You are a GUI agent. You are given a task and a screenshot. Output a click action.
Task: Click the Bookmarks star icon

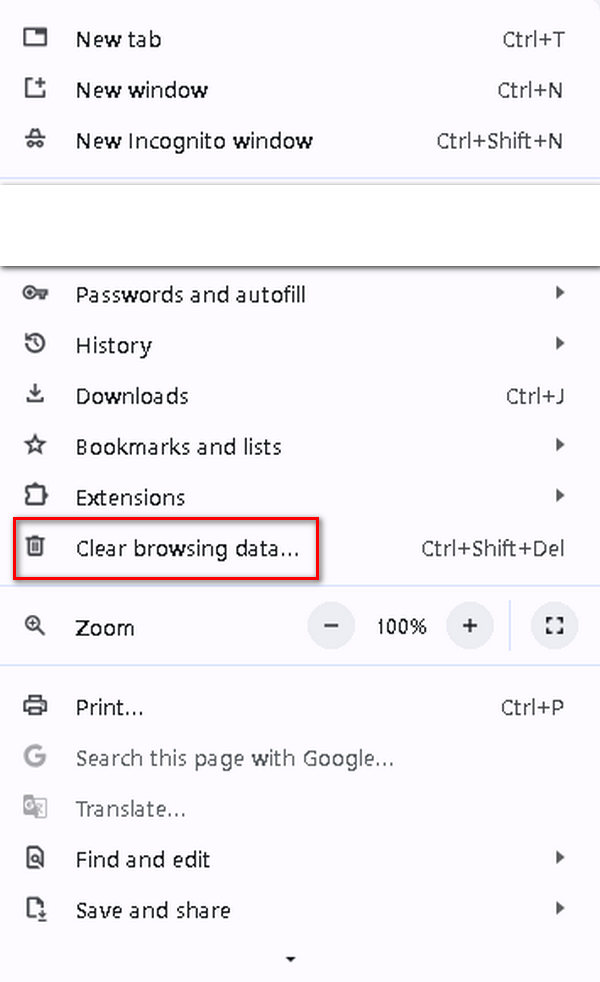click(x=35, y=446)
